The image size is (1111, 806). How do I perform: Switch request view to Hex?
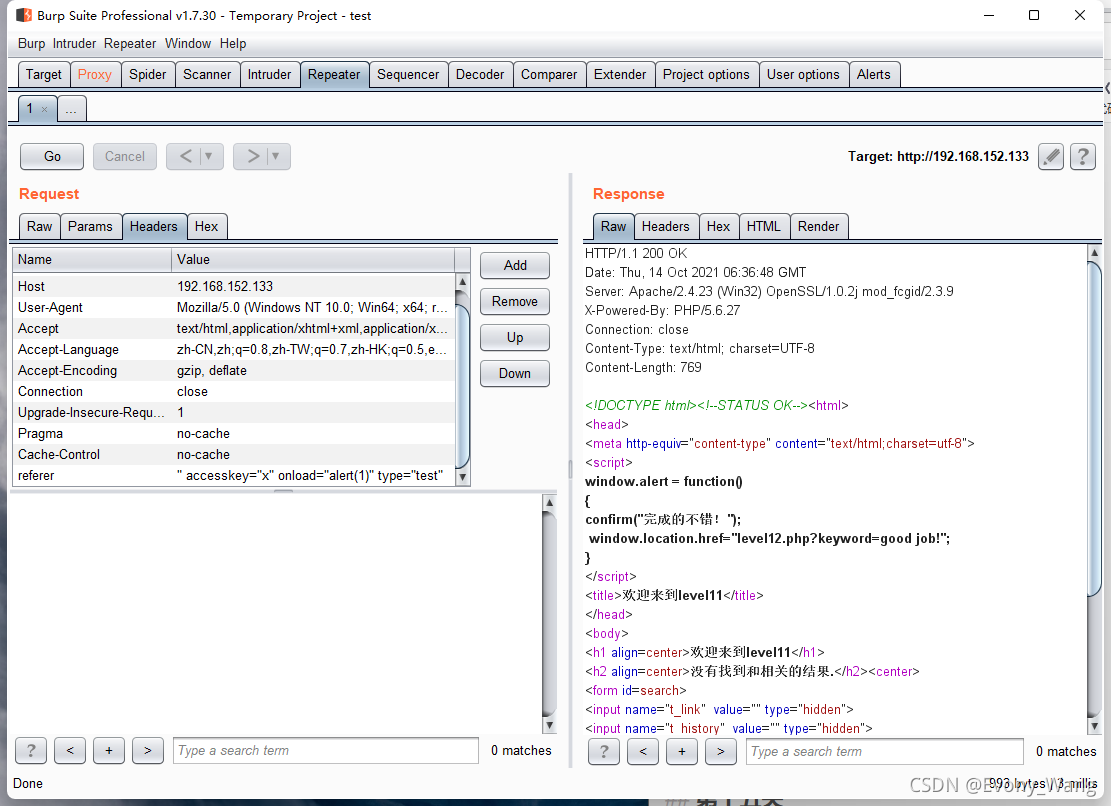[x=206, y=227]
